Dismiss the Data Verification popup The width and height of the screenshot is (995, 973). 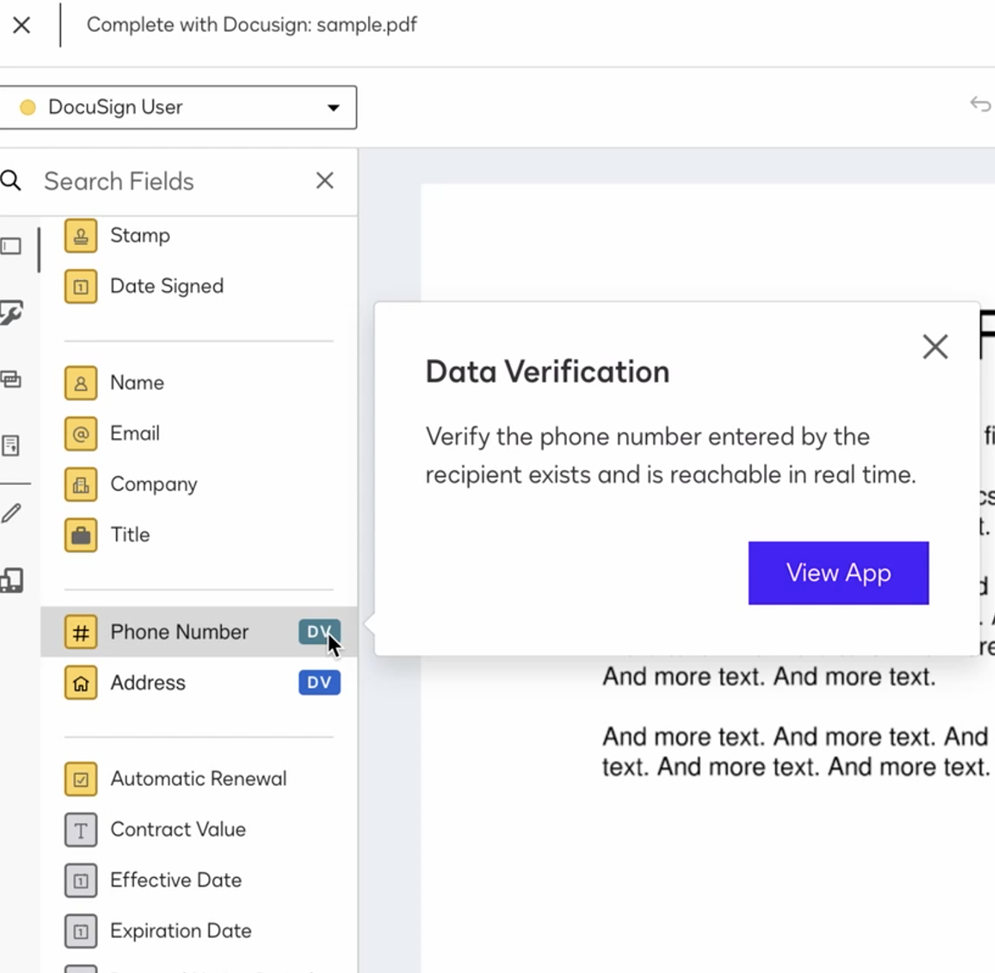coord(934,346)
